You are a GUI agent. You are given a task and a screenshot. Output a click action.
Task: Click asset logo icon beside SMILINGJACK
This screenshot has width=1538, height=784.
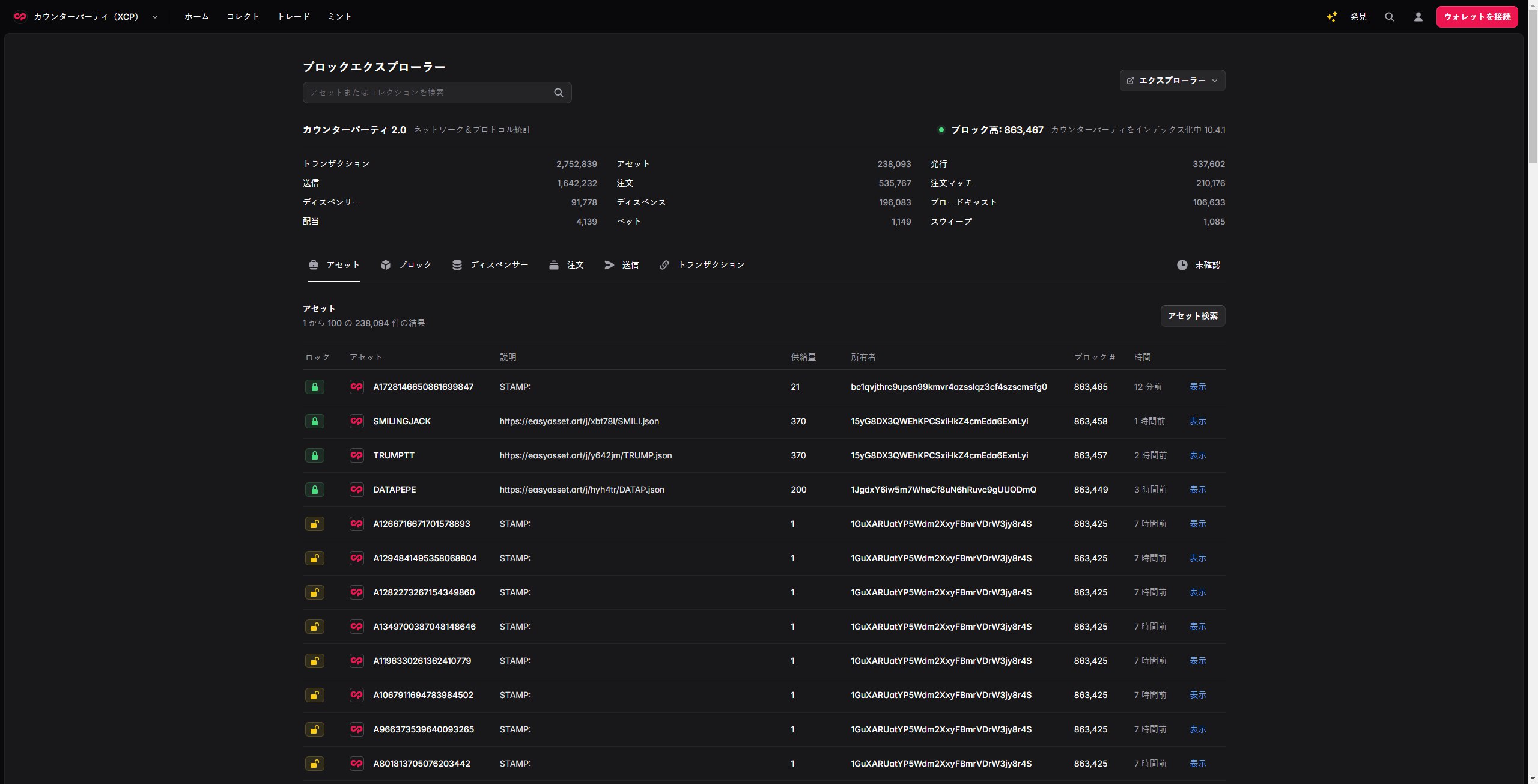pyautogui.click(x=356, y=421)
